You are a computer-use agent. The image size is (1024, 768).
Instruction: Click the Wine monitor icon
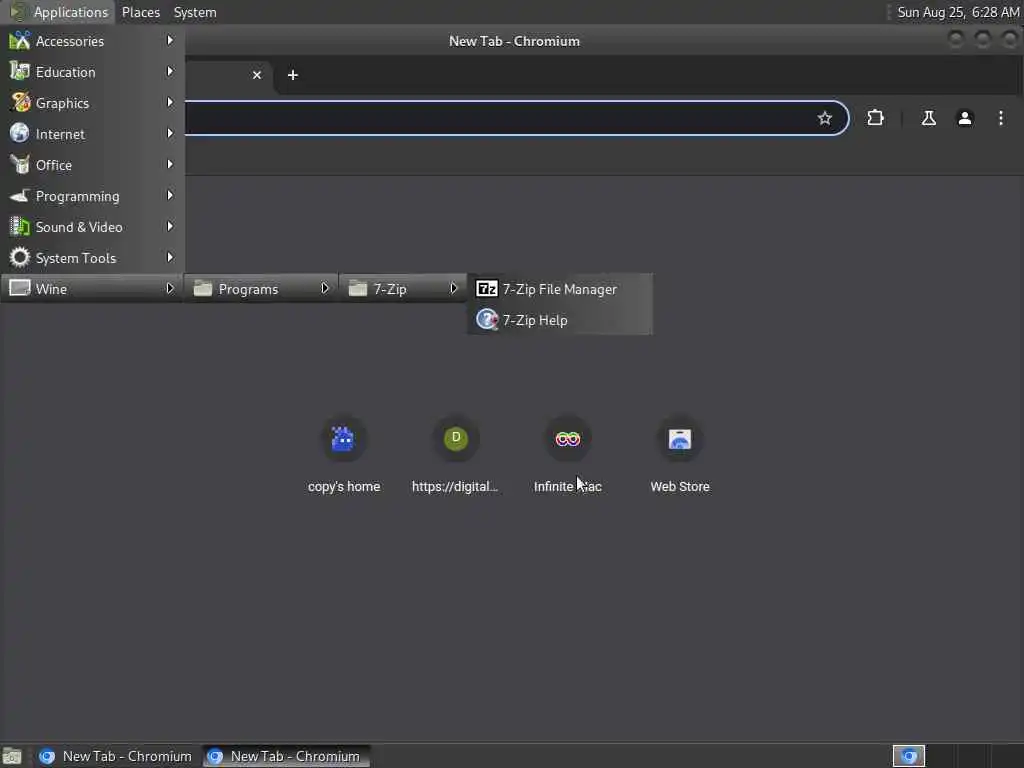20,288
